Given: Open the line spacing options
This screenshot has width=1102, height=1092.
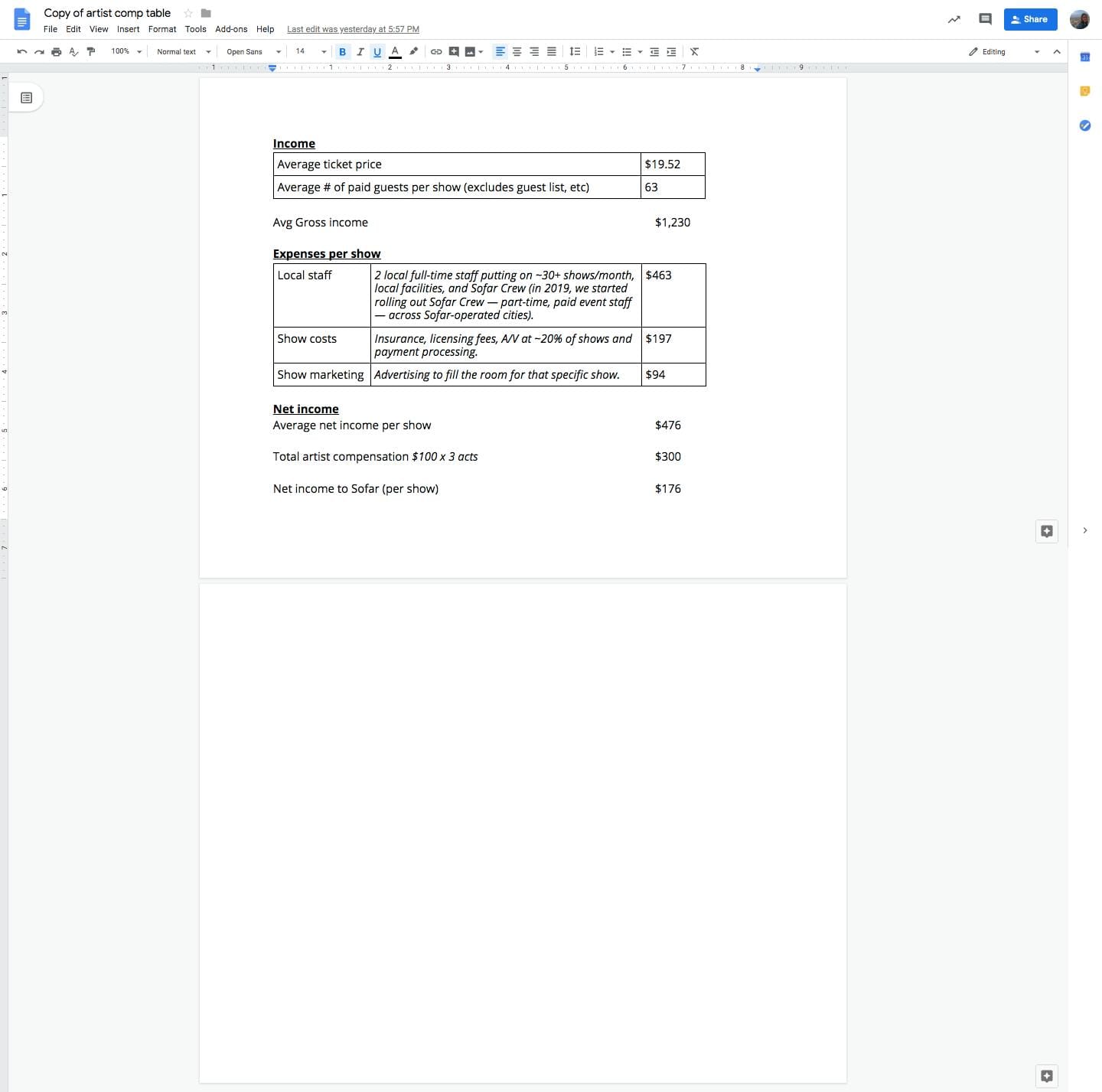Looking at the screenshot, I should [575, 52].
